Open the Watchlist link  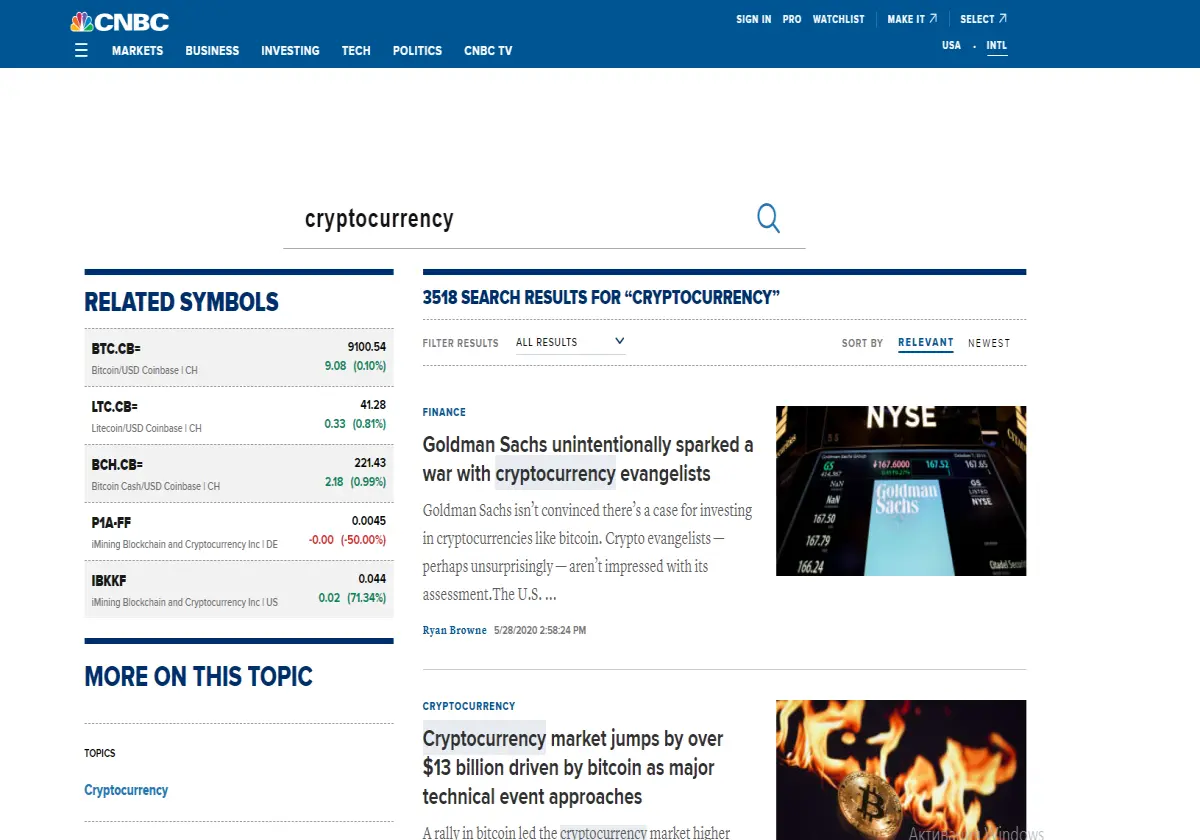[838, 19]
